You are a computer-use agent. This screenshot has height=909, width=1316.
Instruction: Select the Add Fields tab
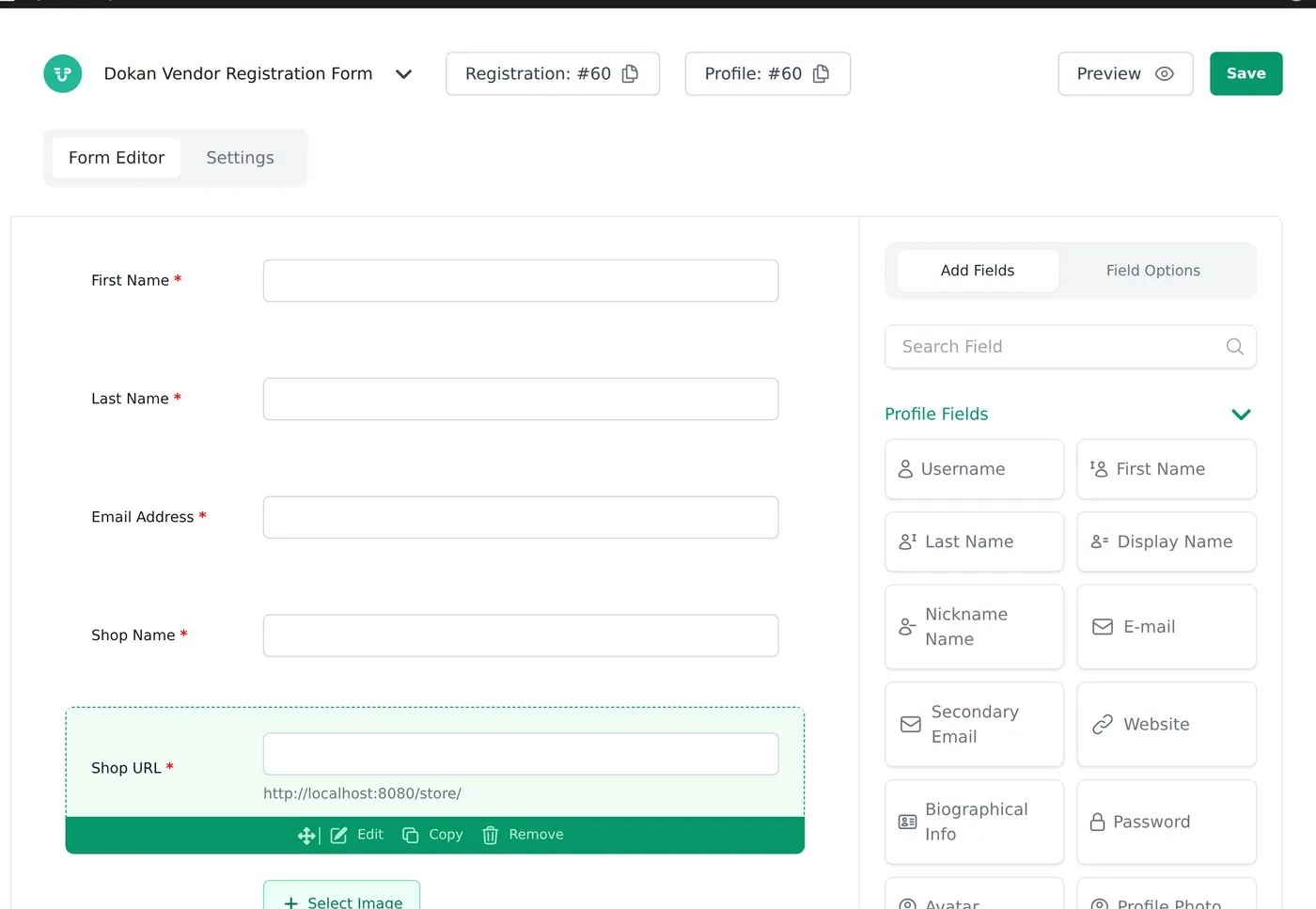[x=978, y=271]
